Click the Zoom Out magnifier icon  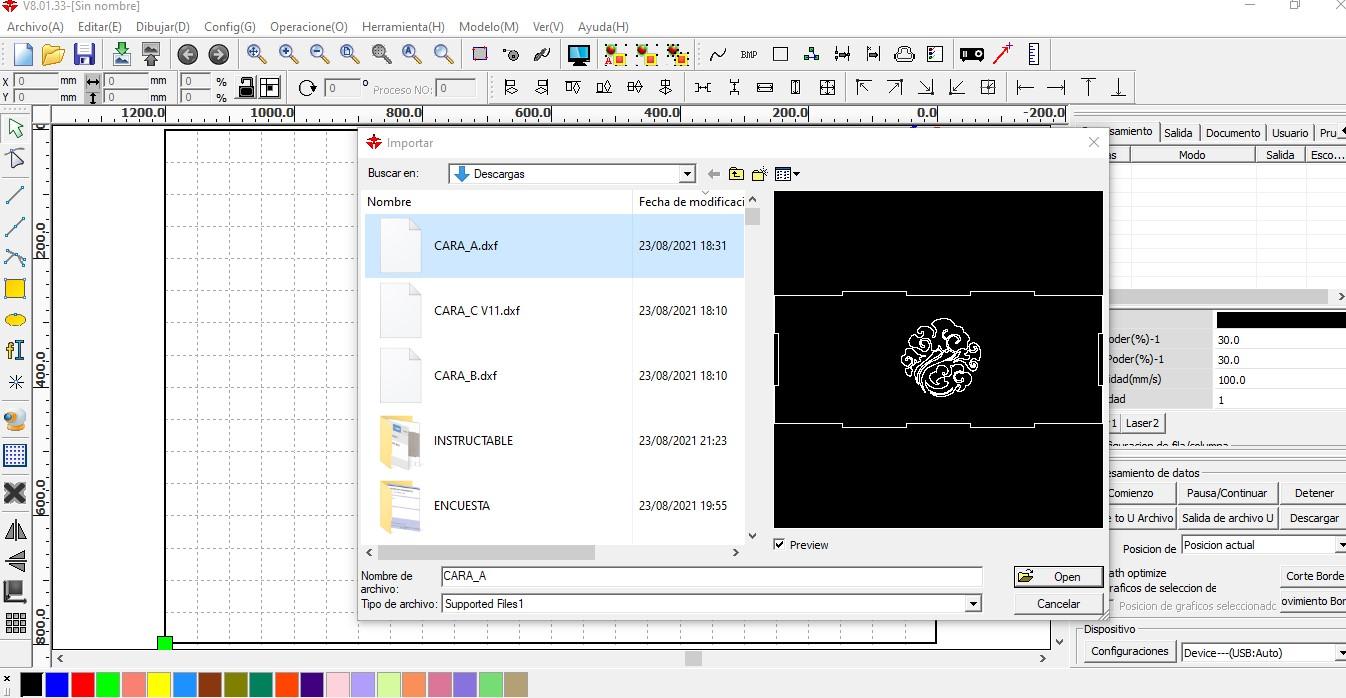coord(319,54)
